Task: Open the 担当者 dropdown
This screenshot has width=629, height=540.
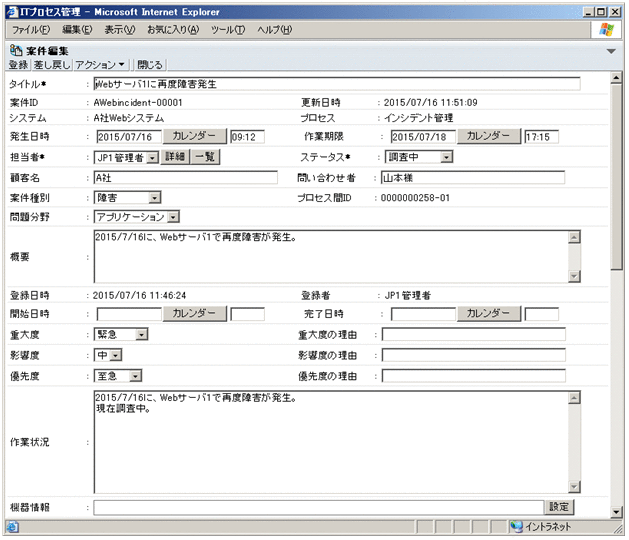Action: point(126,157)
